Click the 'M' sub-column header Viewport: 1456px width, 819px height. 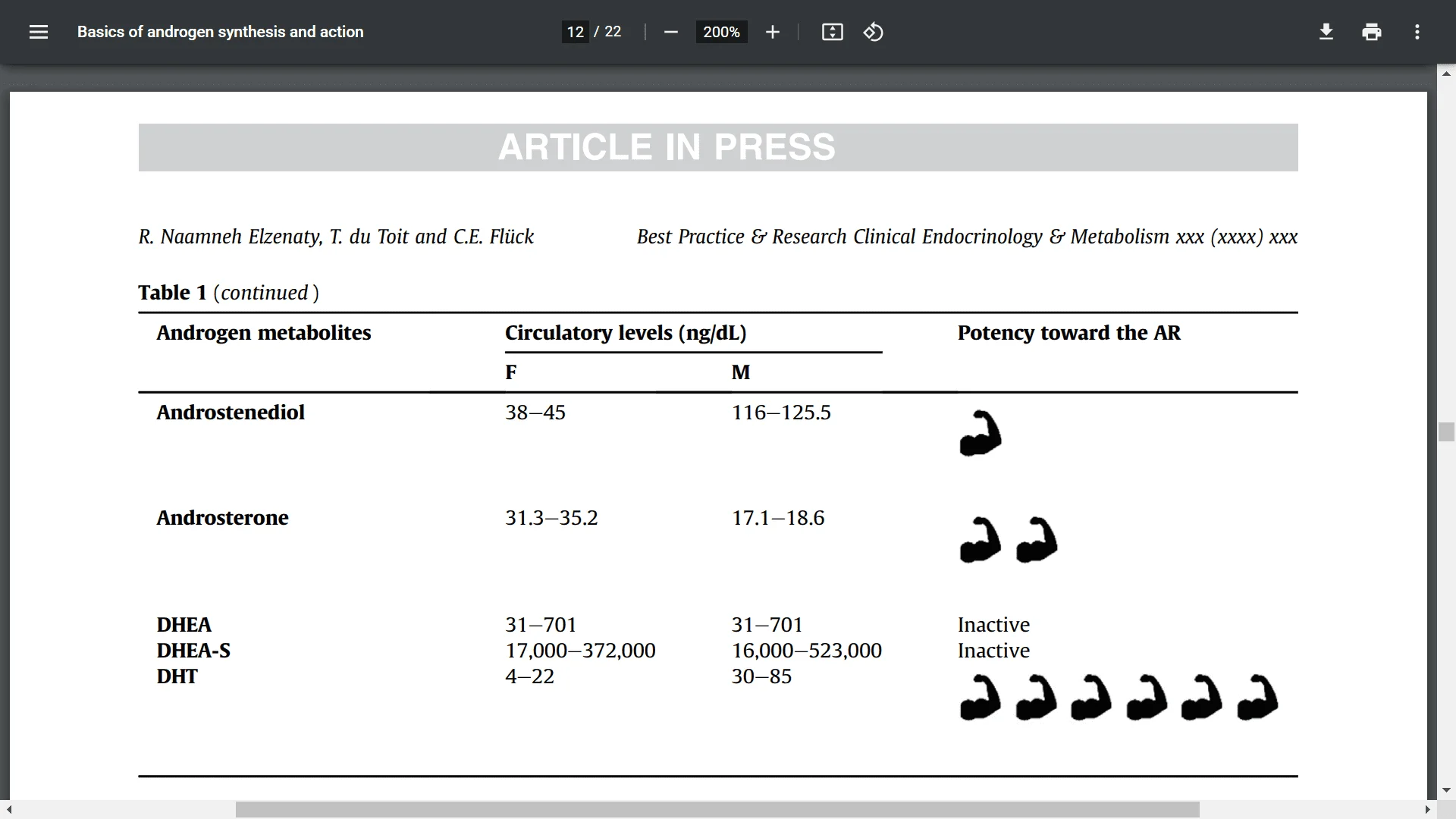(741, 372)
